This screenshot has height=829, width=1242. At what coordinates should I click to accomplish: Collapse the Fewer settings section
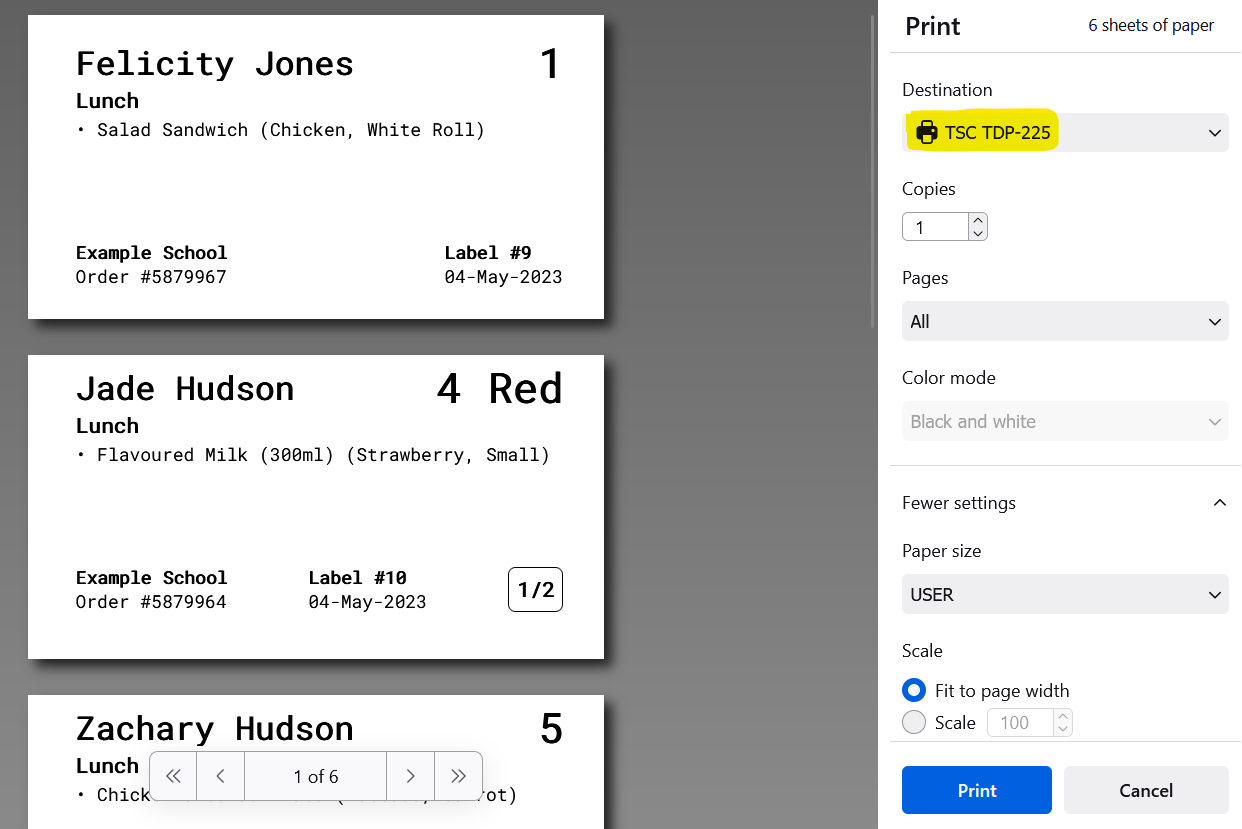(x=1219, y=503)
